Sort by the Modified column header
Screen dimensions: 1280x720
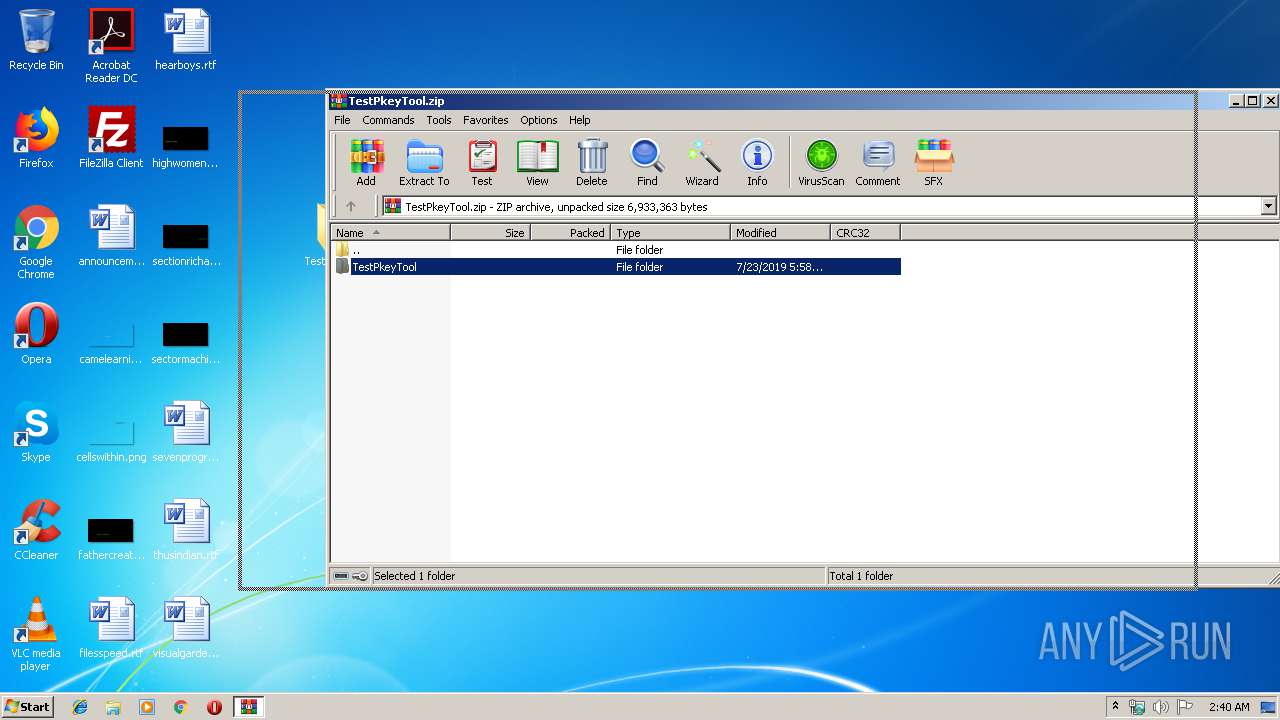pyautogui.click(x=780, y=233)
